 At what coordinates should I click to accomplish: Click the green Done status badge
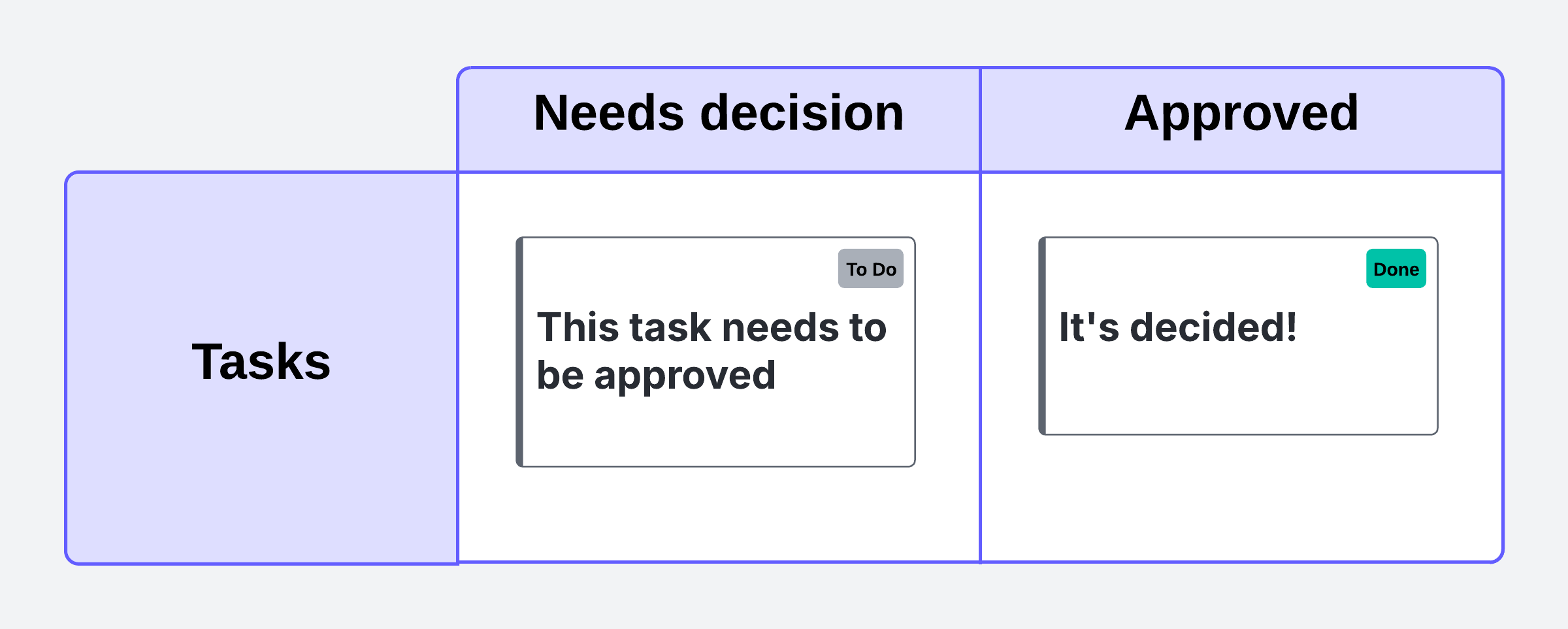click(x=1396, y=268)
